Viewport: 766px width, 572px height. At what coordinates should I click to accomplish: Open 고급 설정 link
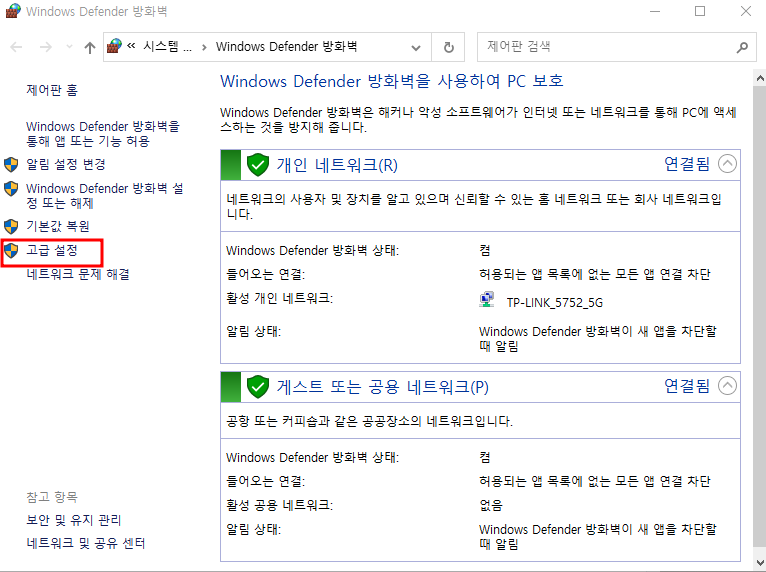point(52,251)
